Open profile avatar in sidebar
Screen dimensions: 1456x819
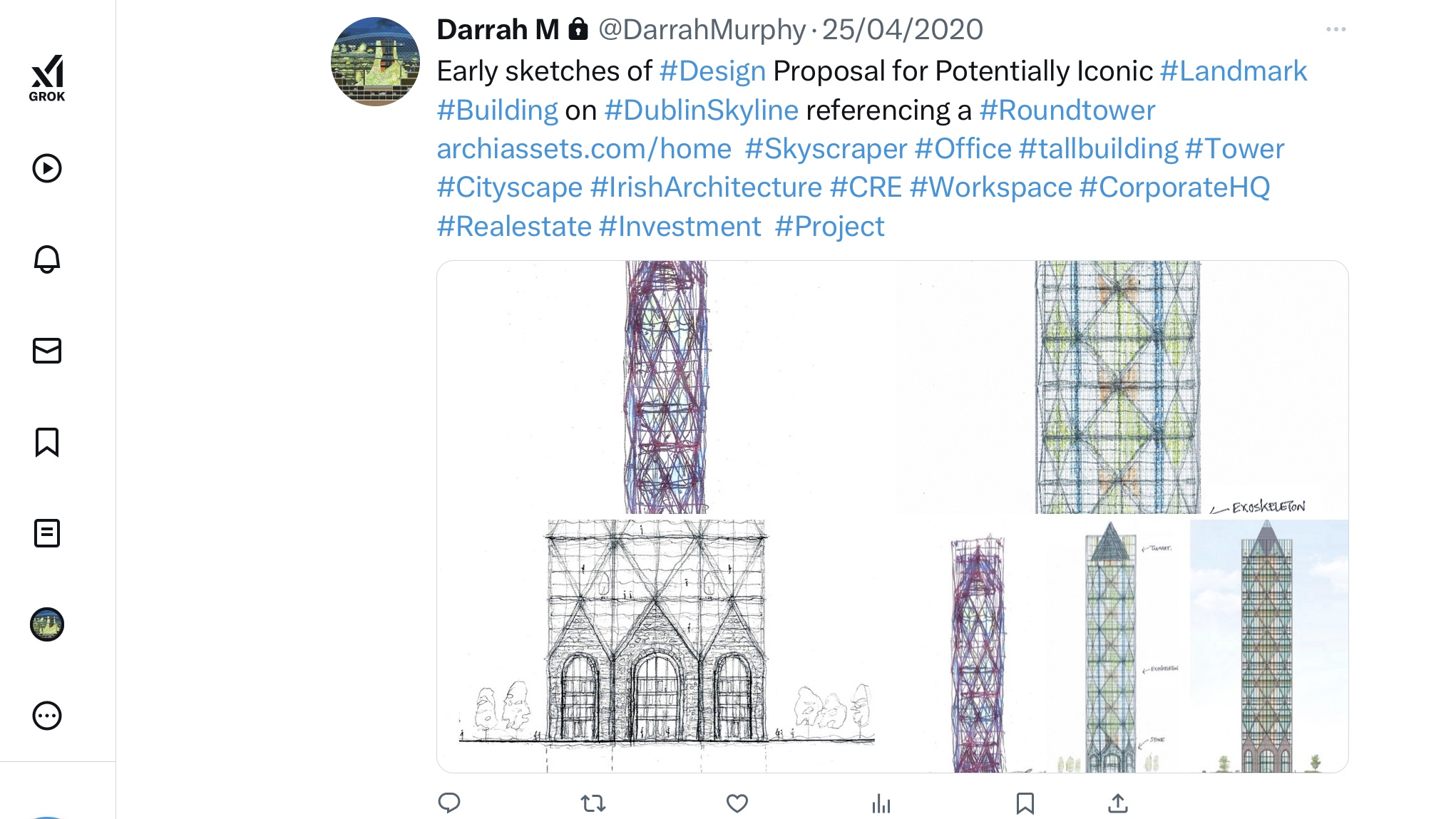coord(47,624)
